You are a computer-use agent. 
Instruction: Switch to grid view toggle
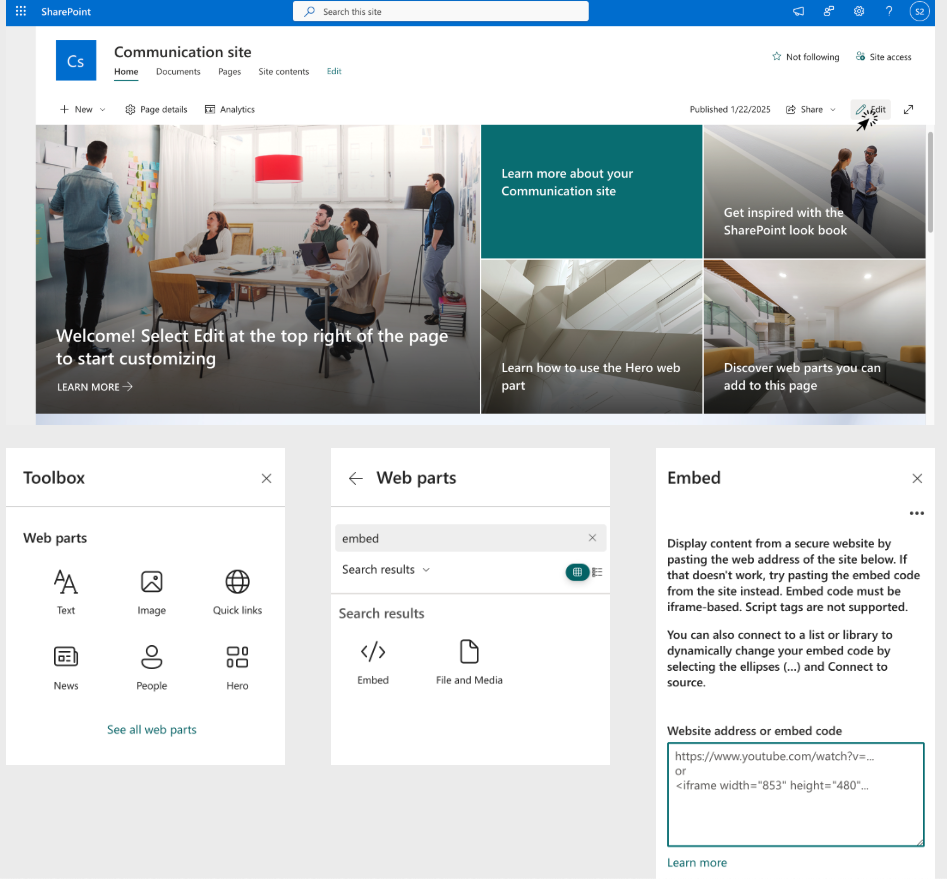point(577,572)
